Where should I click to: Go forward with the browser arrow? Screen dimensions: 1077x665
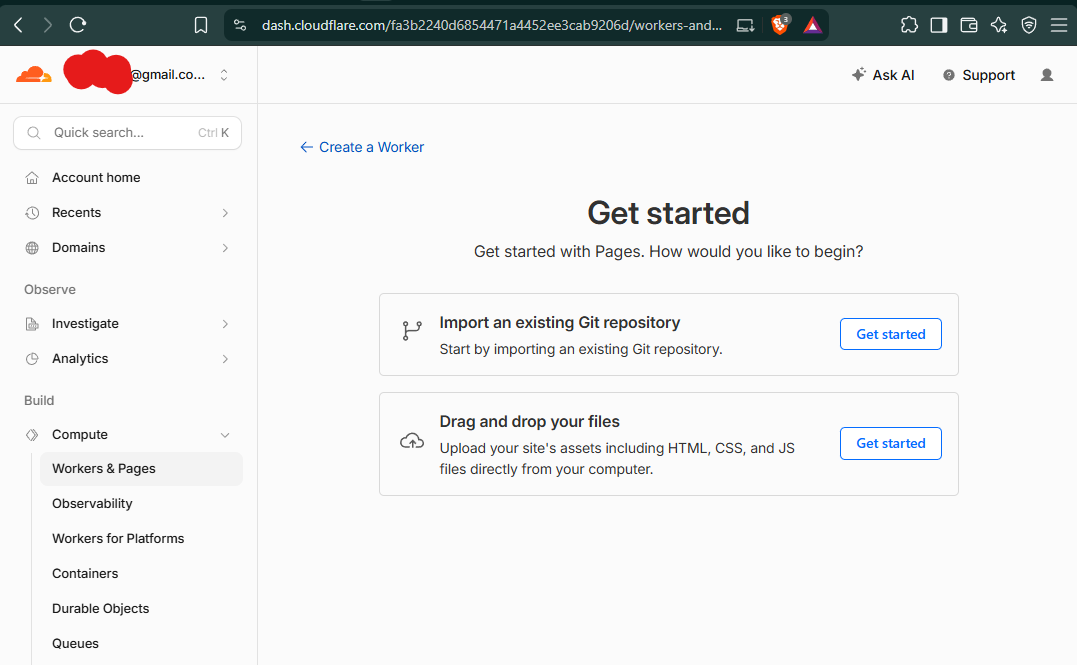pos(47,25)
